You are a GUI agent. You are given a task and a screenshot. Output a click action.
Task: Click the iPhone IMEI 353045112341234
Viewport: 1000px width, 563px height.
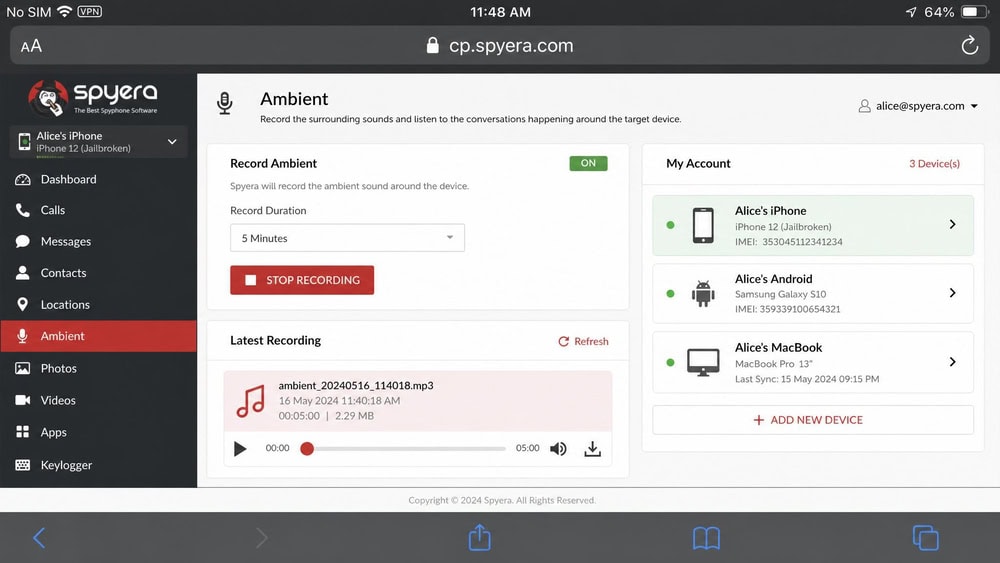[x=788, y=242]
